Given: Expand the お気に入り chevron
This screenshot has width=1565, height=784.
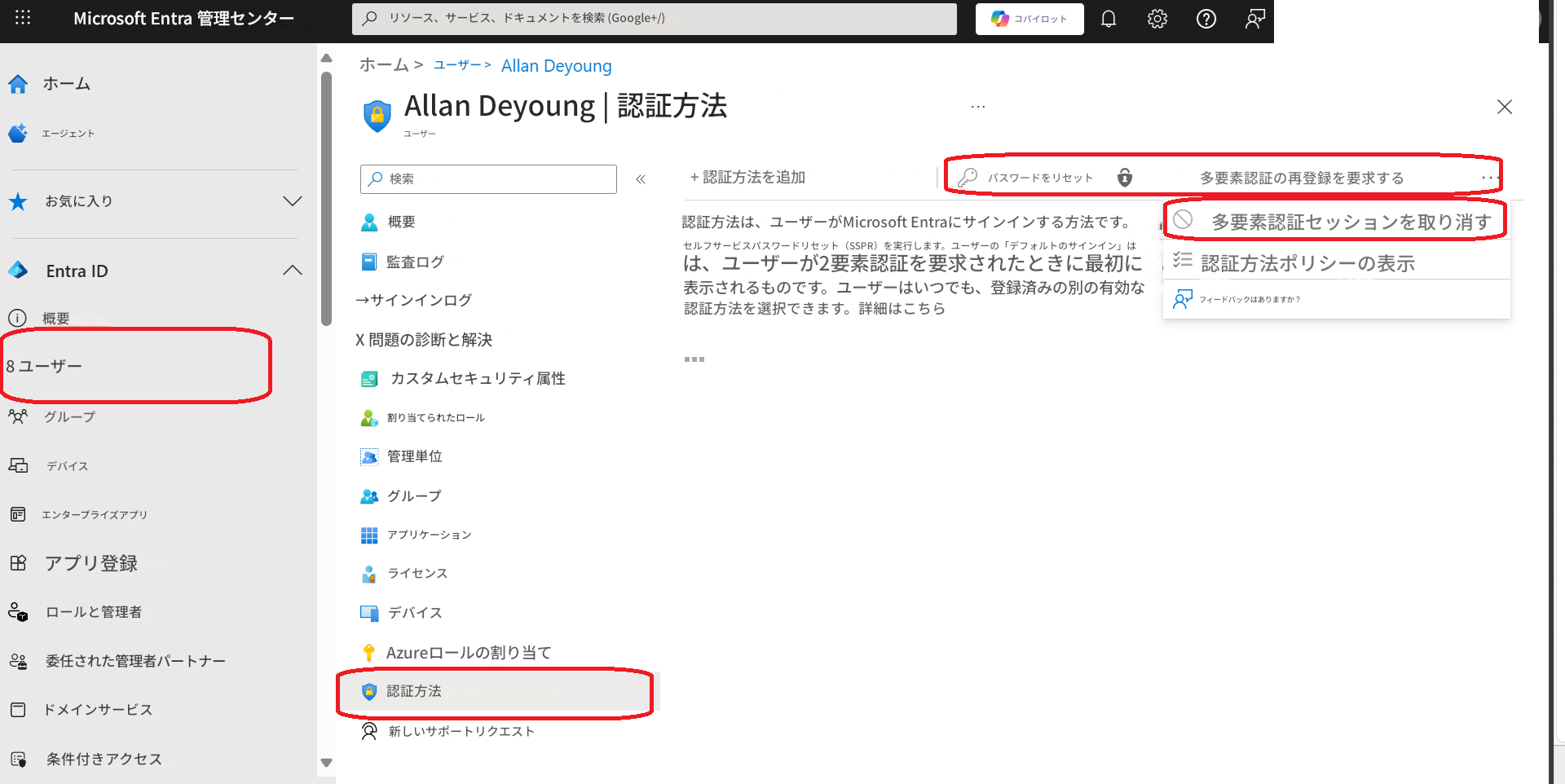Looking at the screenshot, I should point(293,201).
